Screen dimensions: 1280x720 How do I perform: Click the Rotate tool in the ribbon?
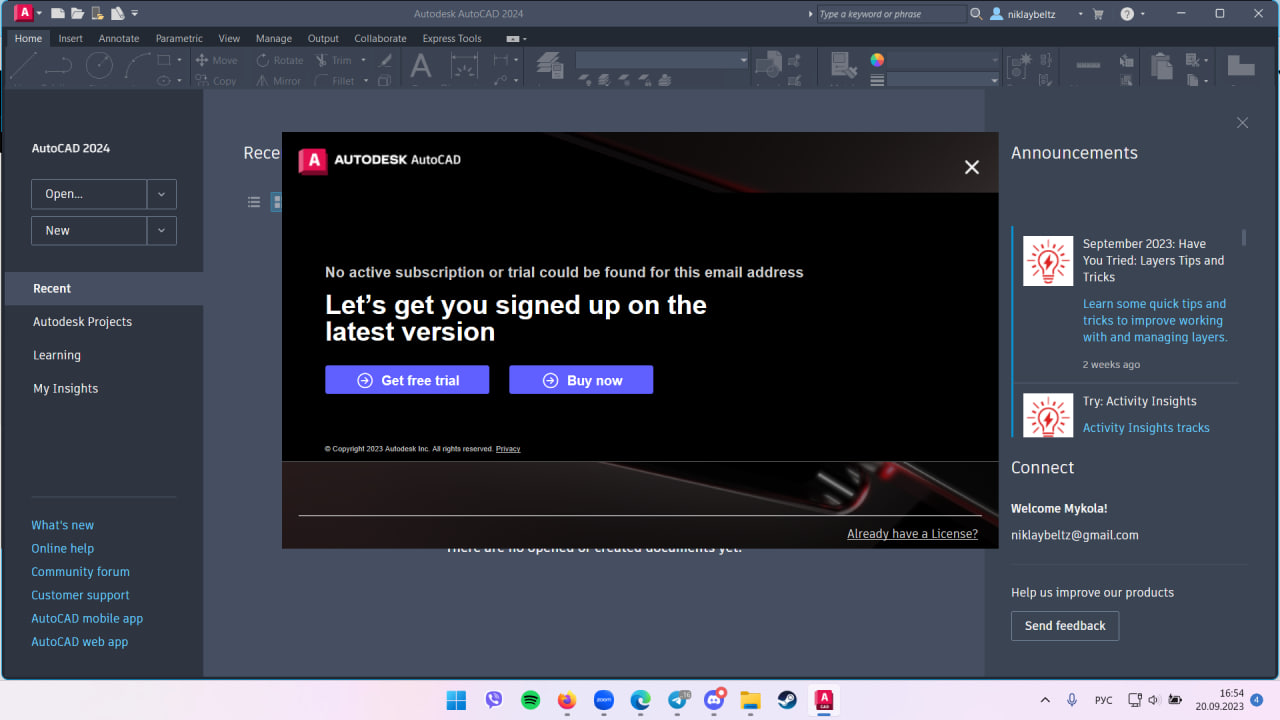pyautogui.click(x=280, y=60)
